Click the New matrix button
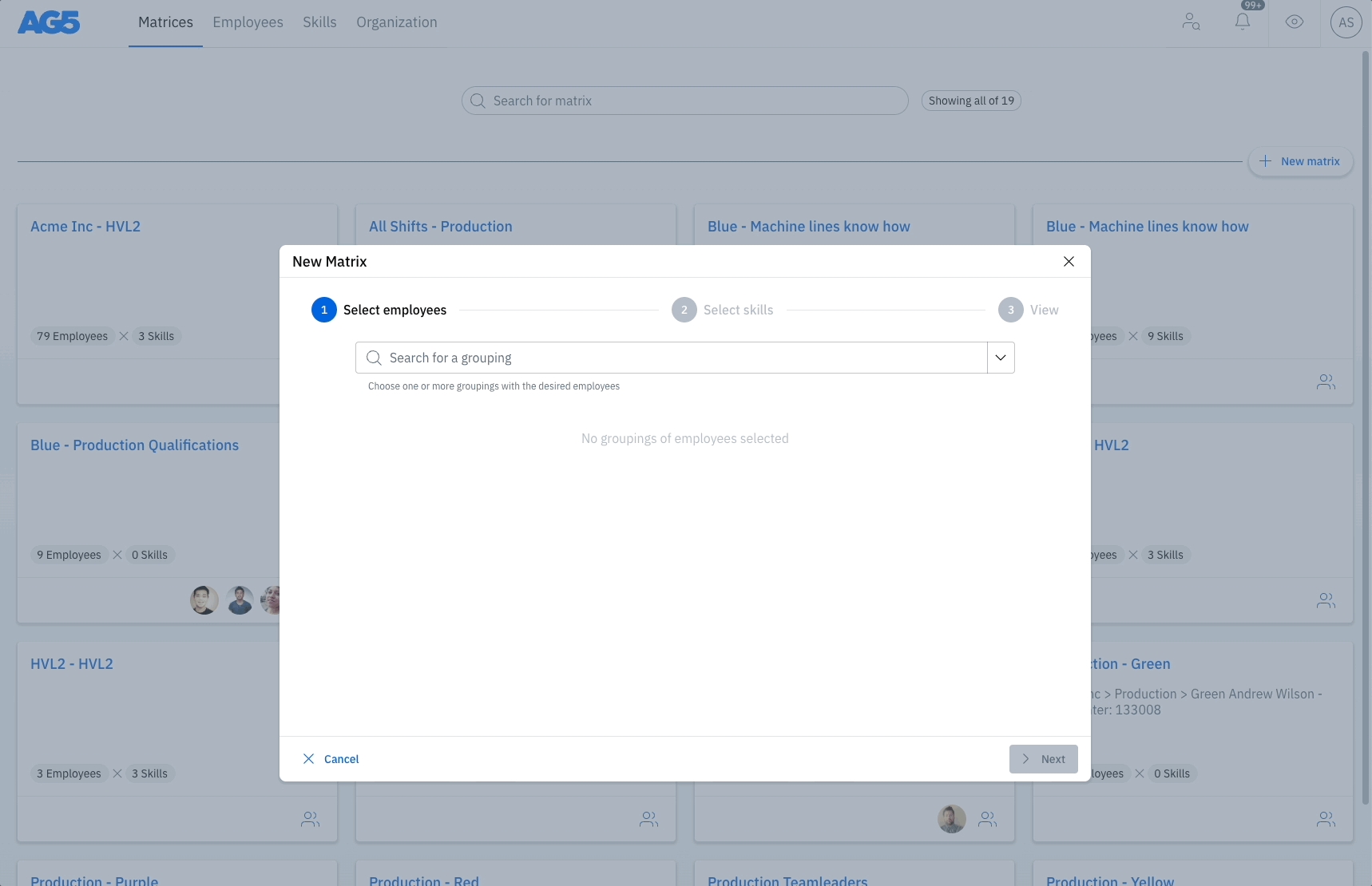The width and height of the screenshot is (1372, 886). click(x=1300, y=161)
